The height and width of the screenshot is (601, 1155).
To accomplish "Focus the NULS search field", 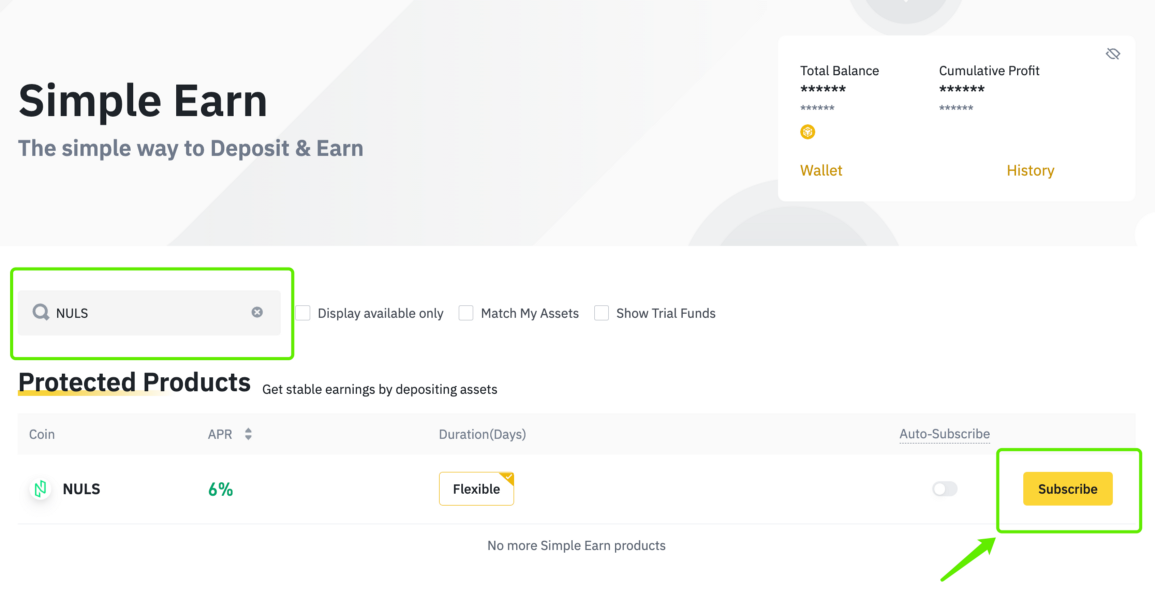I will click(x=150, y=313).
